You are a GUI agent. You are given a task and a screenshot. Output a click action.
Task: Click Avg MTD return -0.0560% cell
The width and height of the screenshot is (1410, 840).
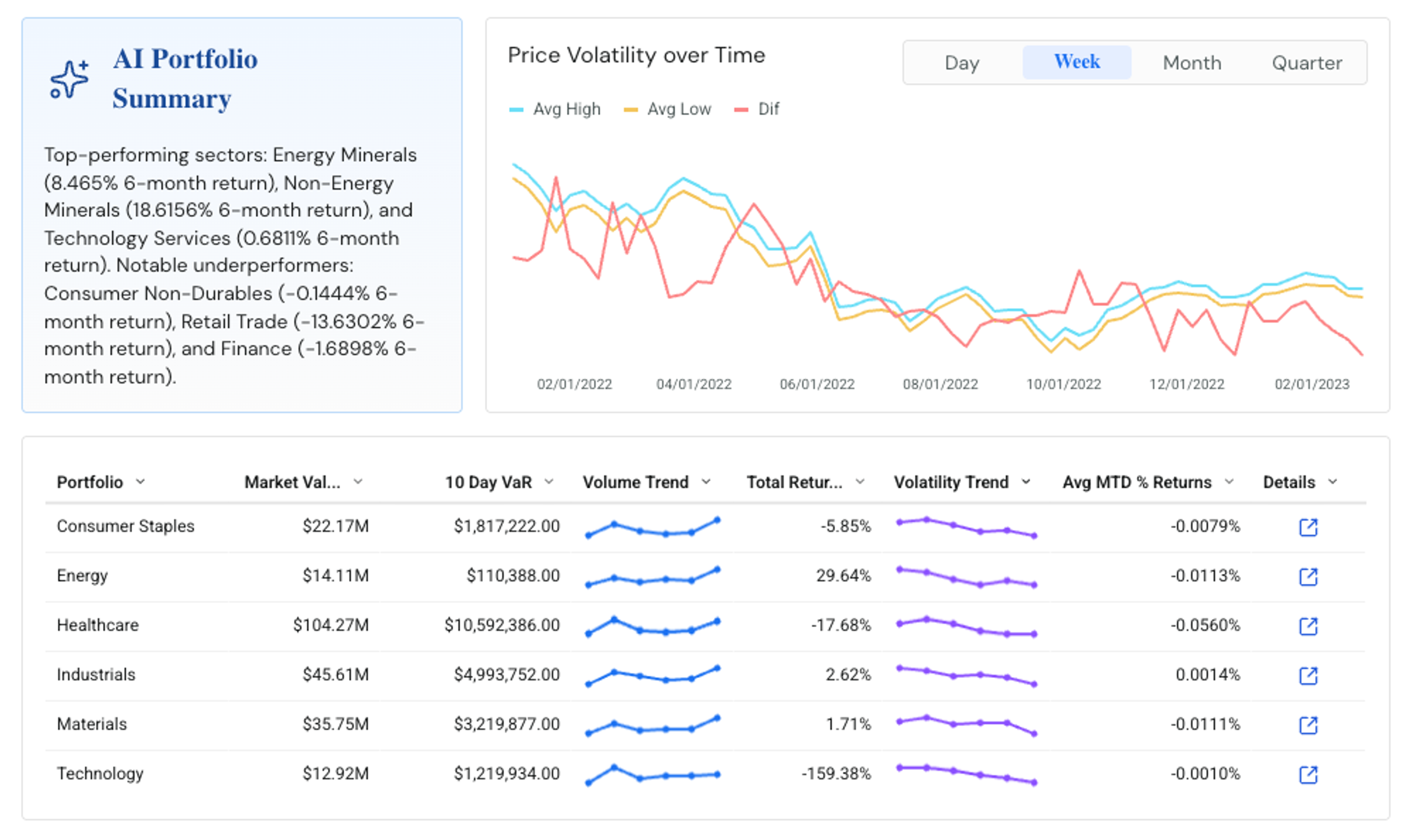pos(1205,625)
